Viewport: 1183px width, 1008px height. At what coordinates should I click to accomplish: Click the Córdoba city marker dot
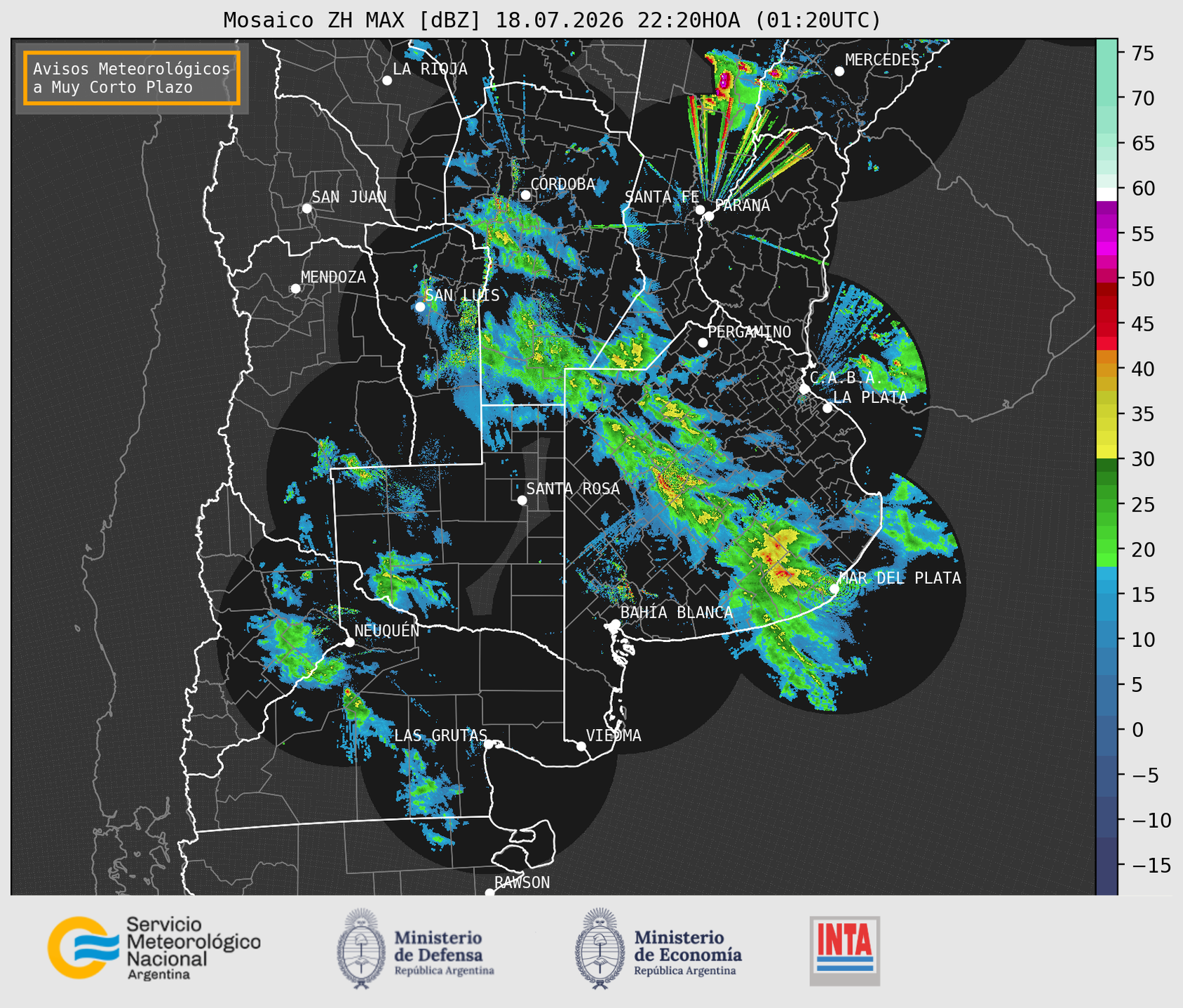[x=525, y=195]
